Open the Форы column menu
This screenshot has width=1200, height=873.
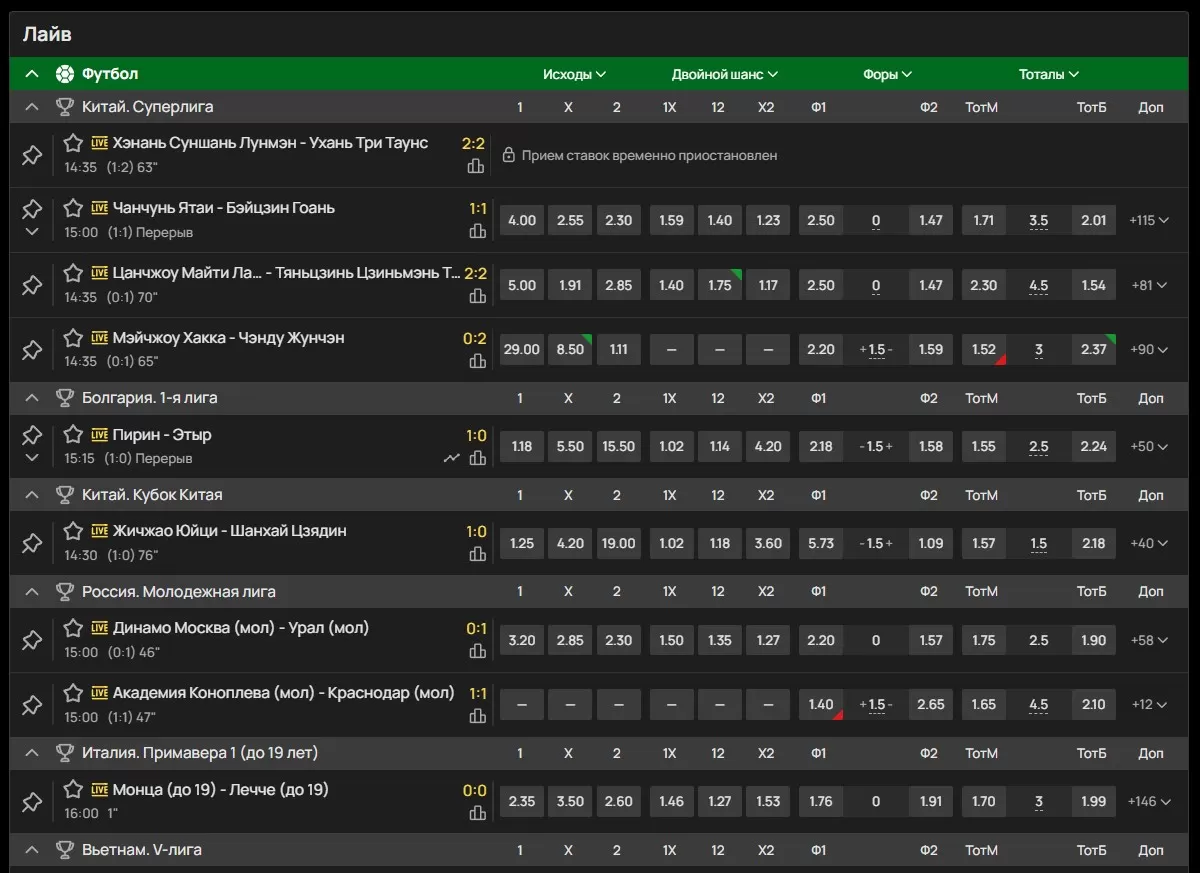coord(887,74)
